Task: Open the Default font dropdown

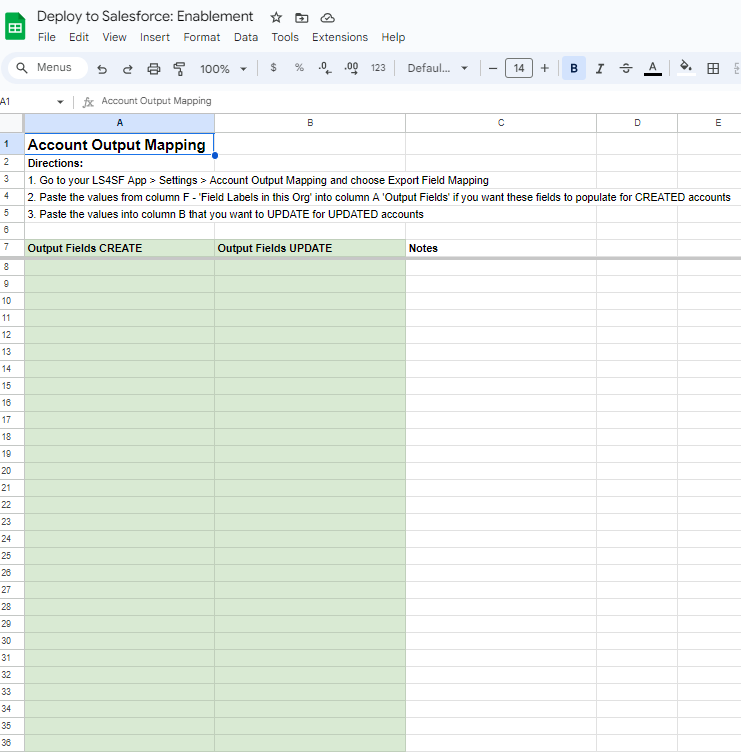Action: coord(437,68)
